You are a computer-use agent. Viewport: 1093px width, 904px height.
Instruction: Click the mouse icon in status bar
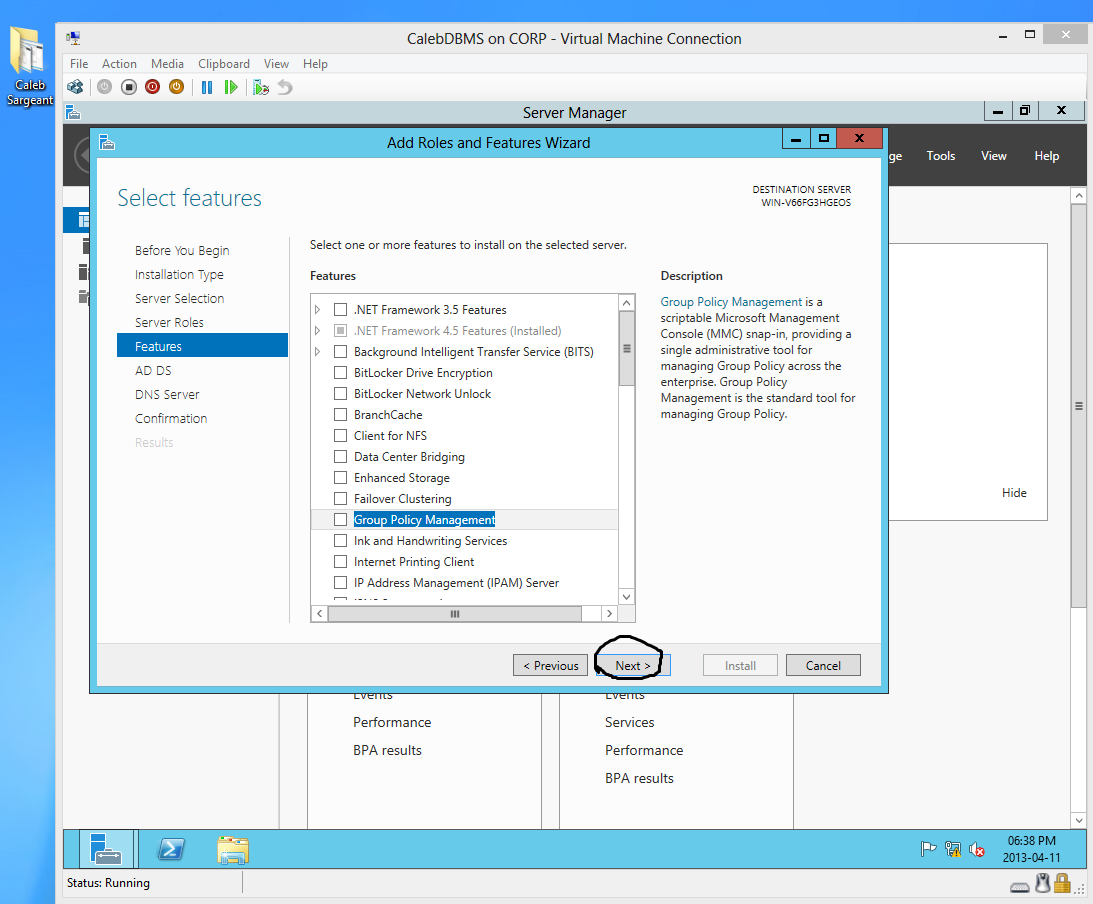(x=1043, y=884)
